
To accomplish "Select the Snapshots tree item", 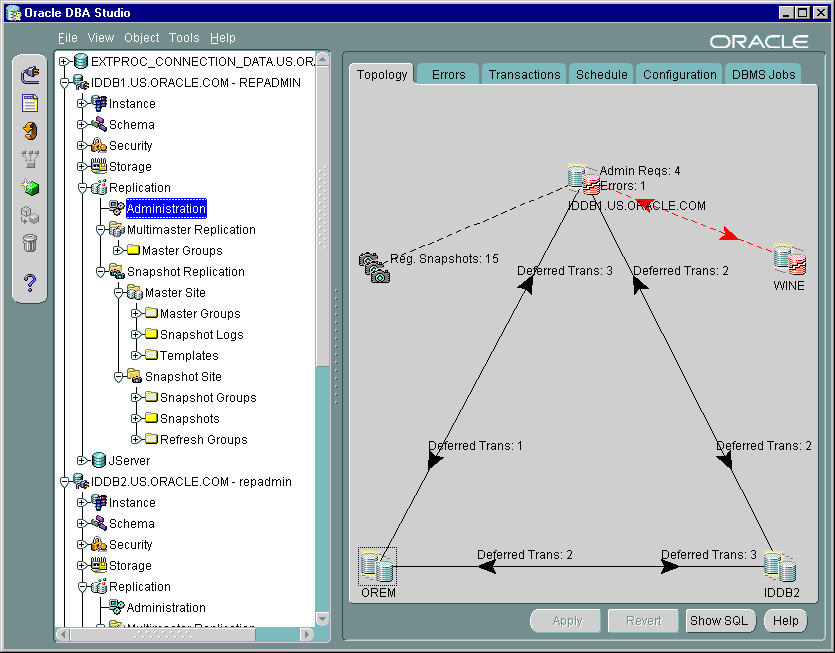I will (x=190, y=418).
